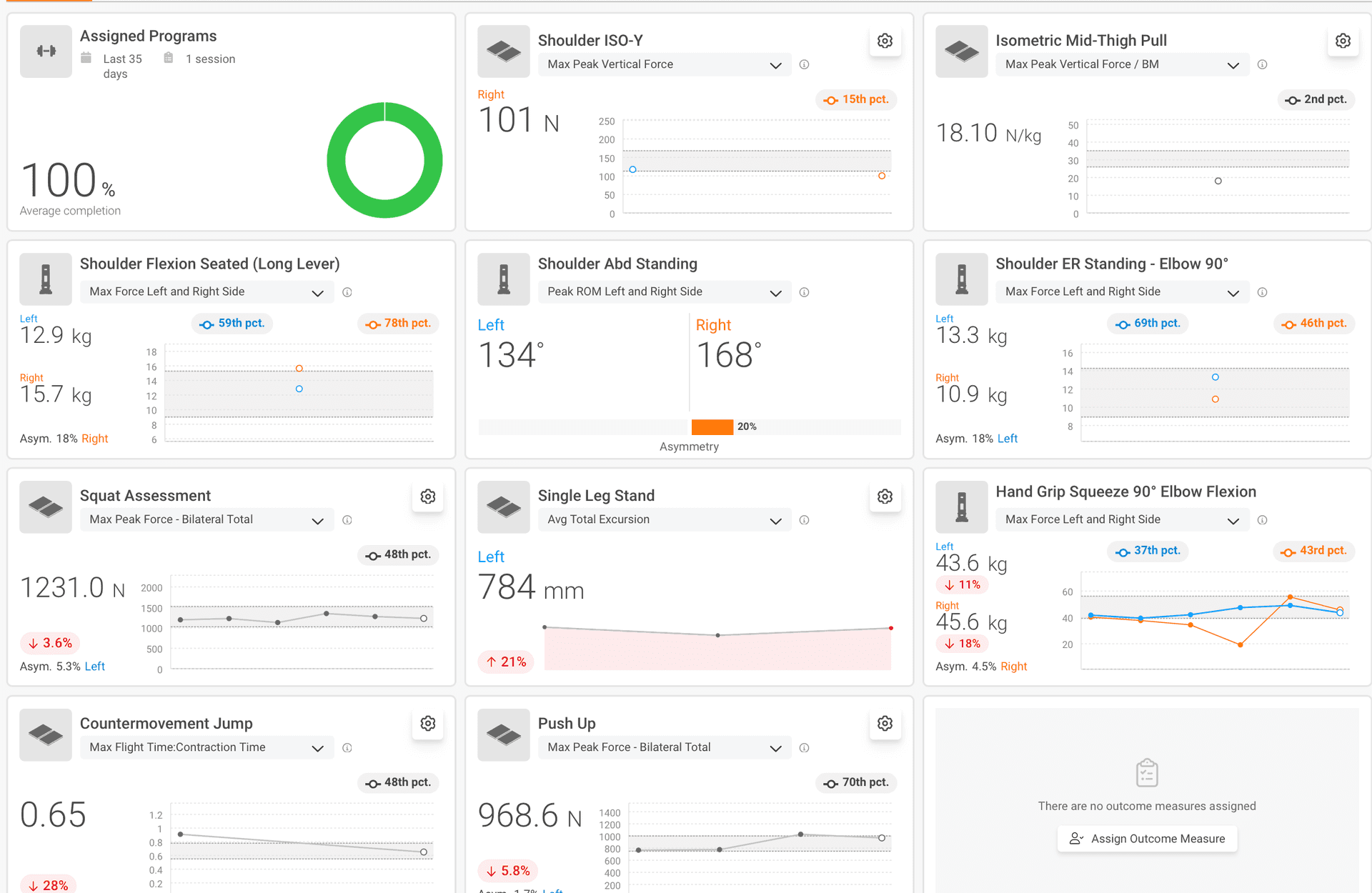Viewport: 1372px width, 893px height.
Task: Click the Assigned Programs title
Action: point(148,36)
